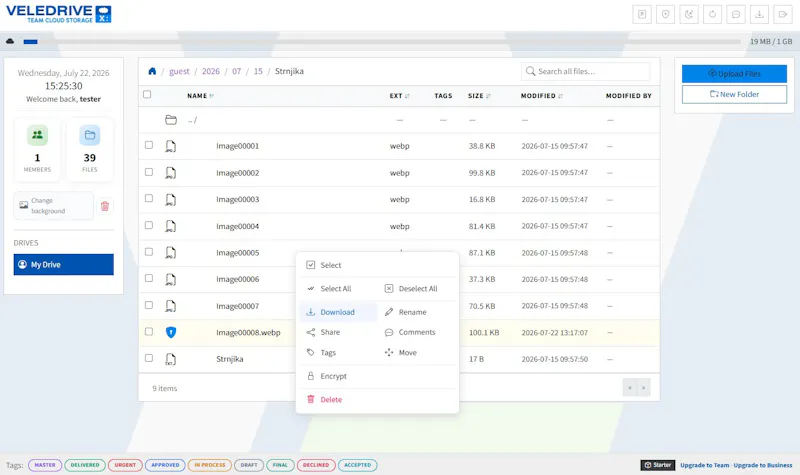Go to next page with right pagination arrow
The width and height of the screenshot is (800, 475).
pos(643,388)
